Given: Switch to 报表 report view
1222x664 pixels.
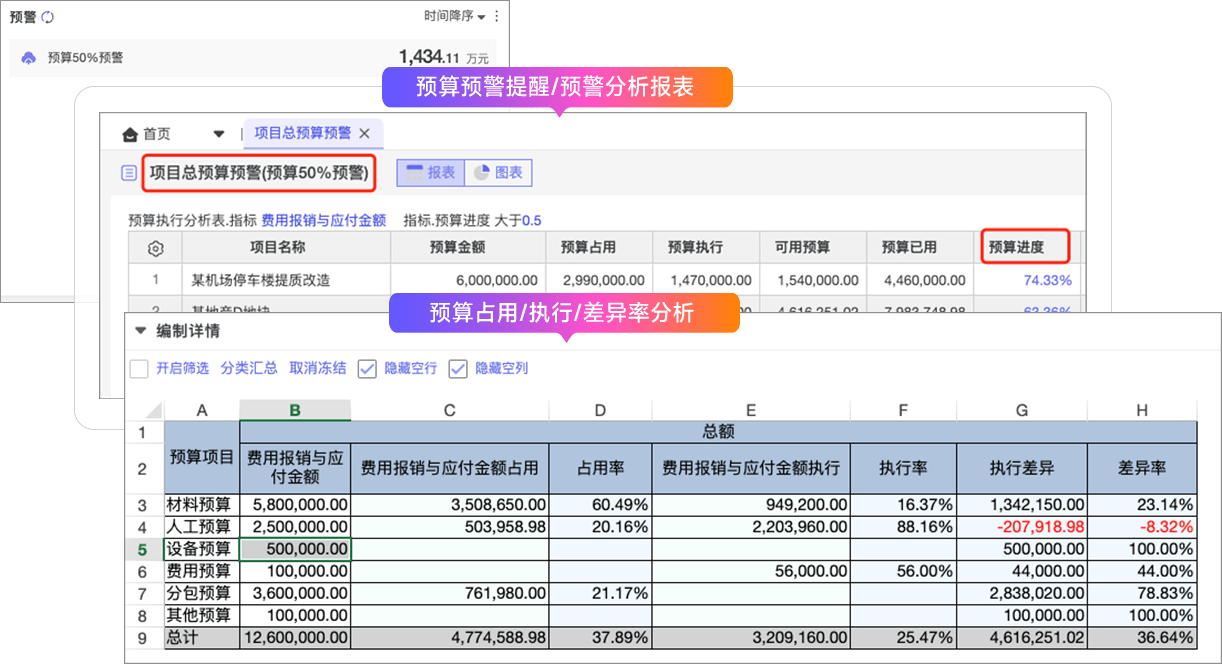Looking at the screenshot, I should 430,173.
